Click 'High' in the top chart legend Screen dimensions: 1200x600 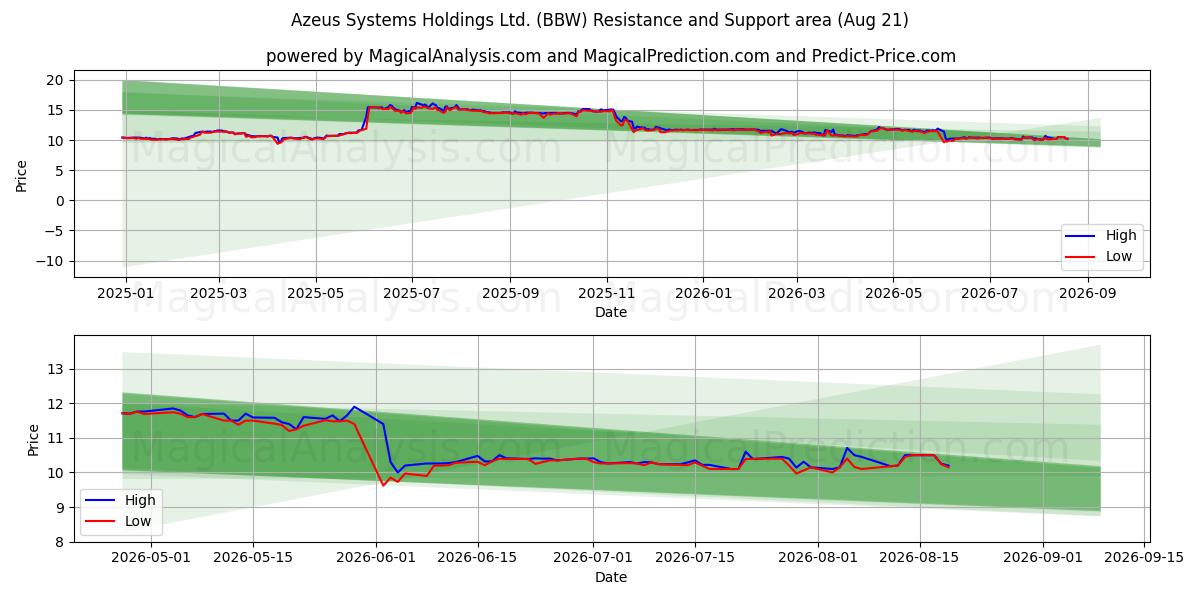[x=1121, y=236]
